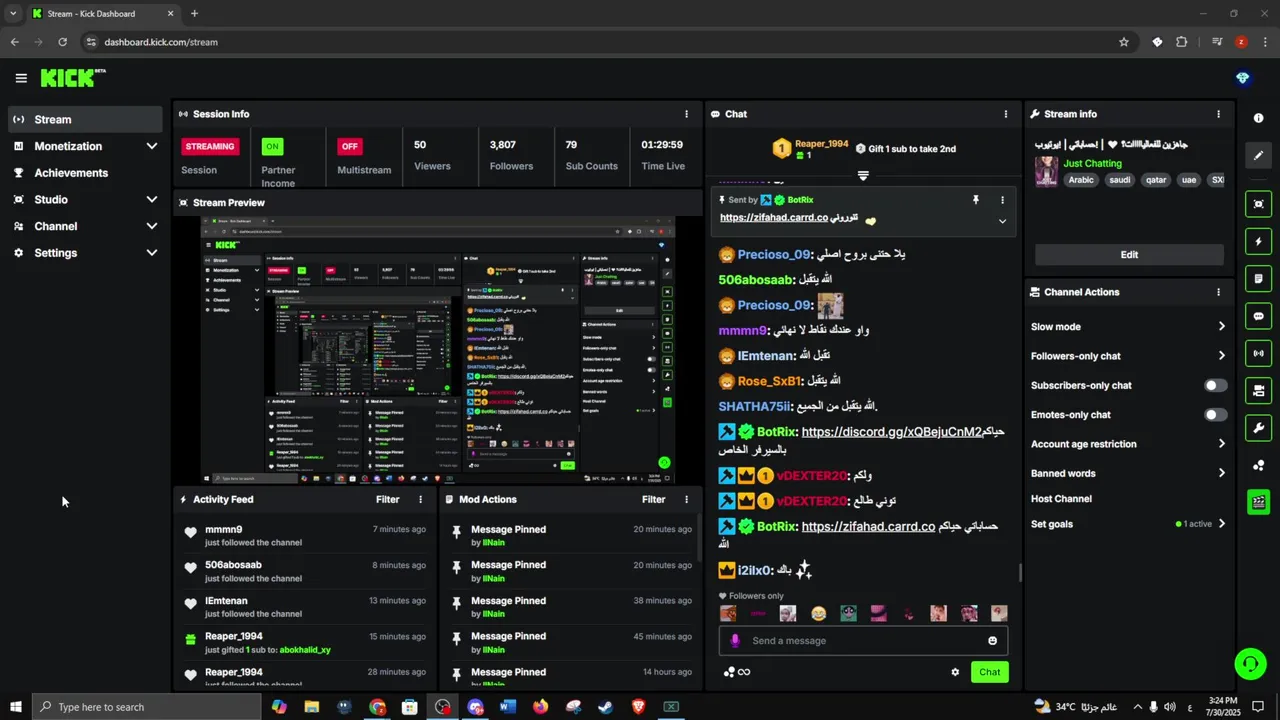
Task: Click the Stream Preview video
Action: [x=438, y=350]
